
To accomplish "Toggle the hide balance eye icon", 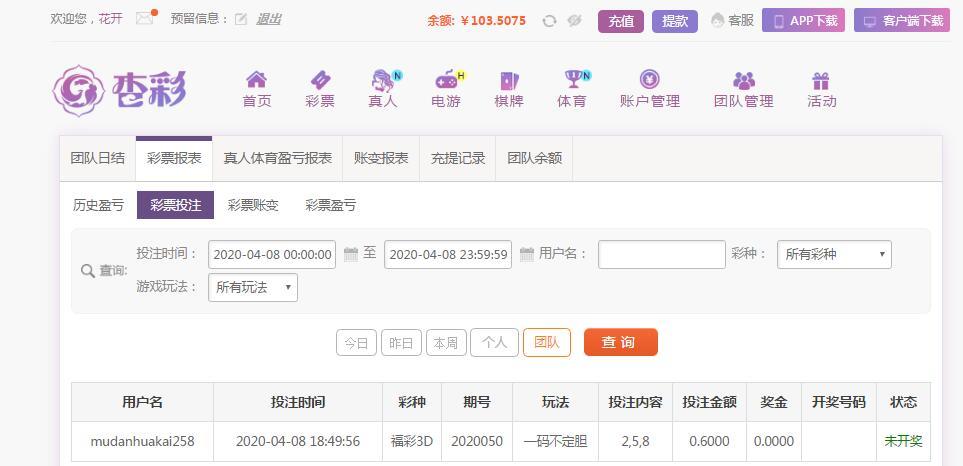I will pyautogui.click(x=574, y=20).
